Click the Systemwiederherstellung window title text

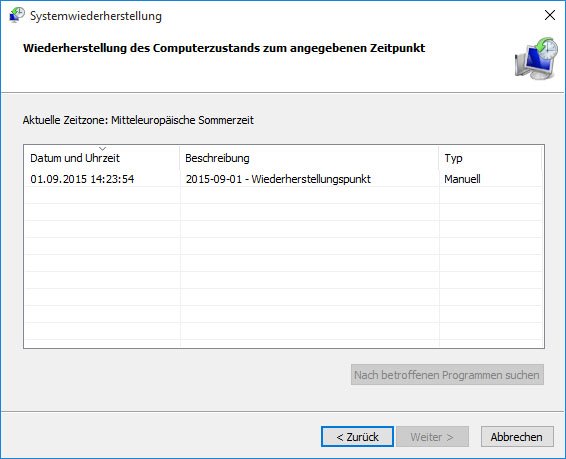(x=96, y=16)
